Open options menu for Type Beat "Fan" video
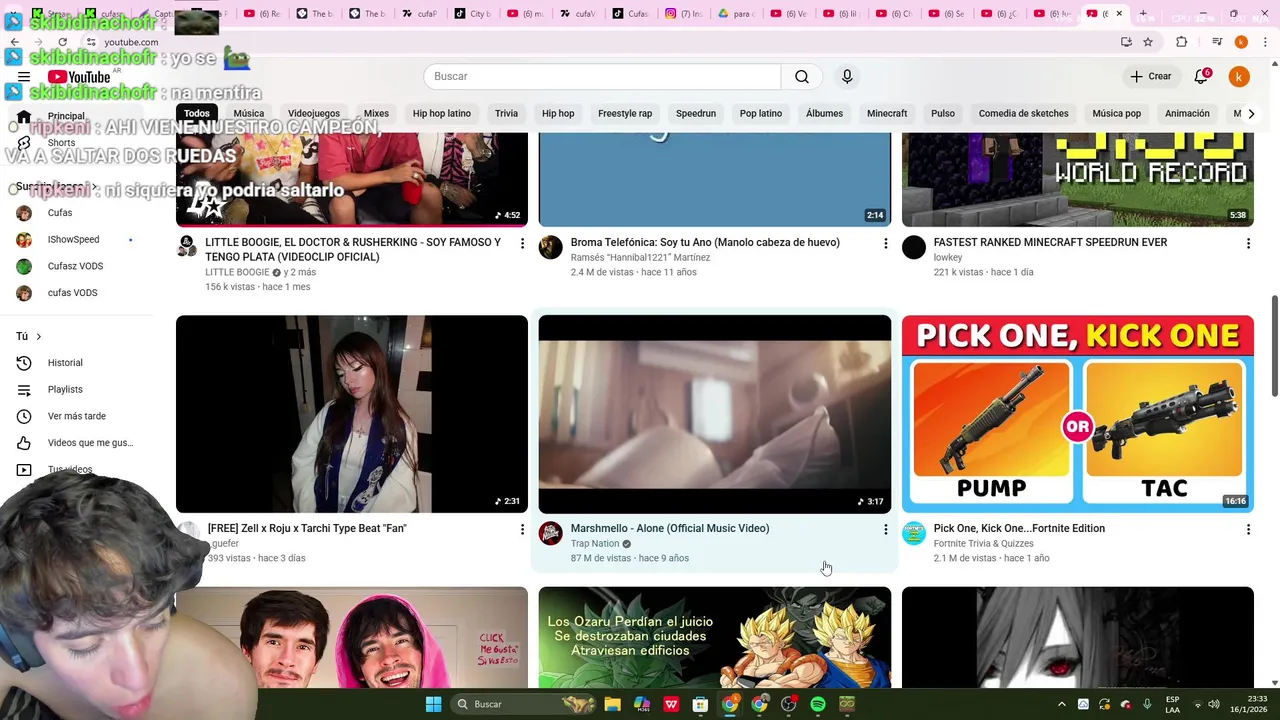The image size is (1280, 720). 522,529
